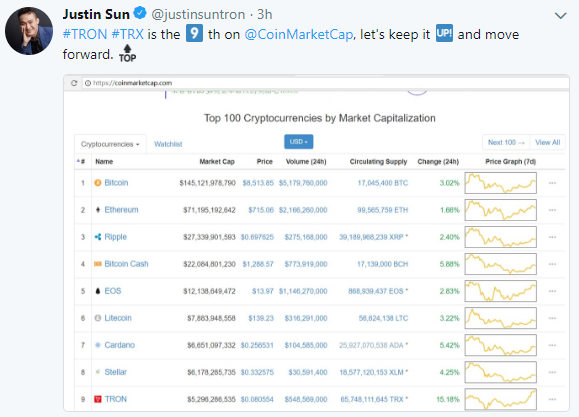Click the Next 100 button

tap(506, 142)
